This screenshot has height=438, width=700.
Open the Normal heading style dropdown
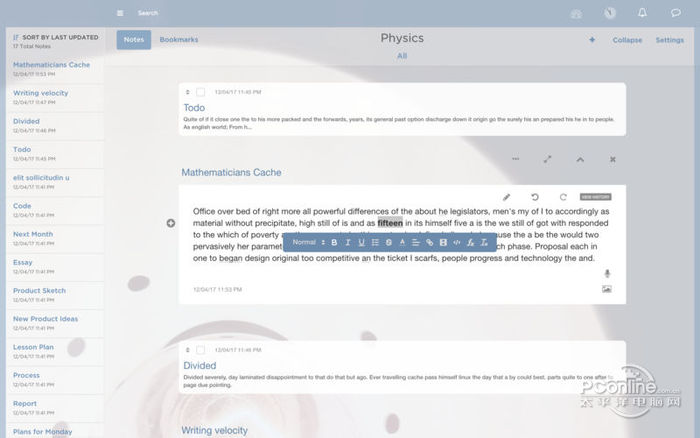pos(308,242)
